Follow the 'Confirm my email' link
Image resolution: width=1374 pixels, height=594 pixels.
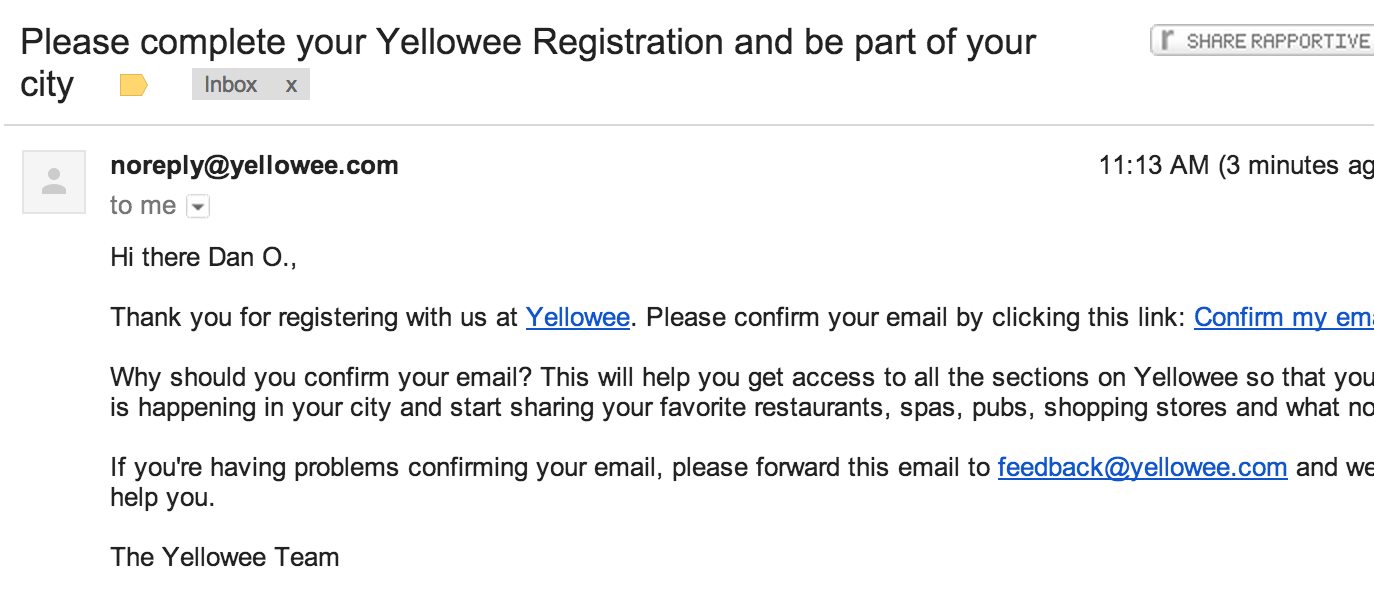click(1282, 318)
